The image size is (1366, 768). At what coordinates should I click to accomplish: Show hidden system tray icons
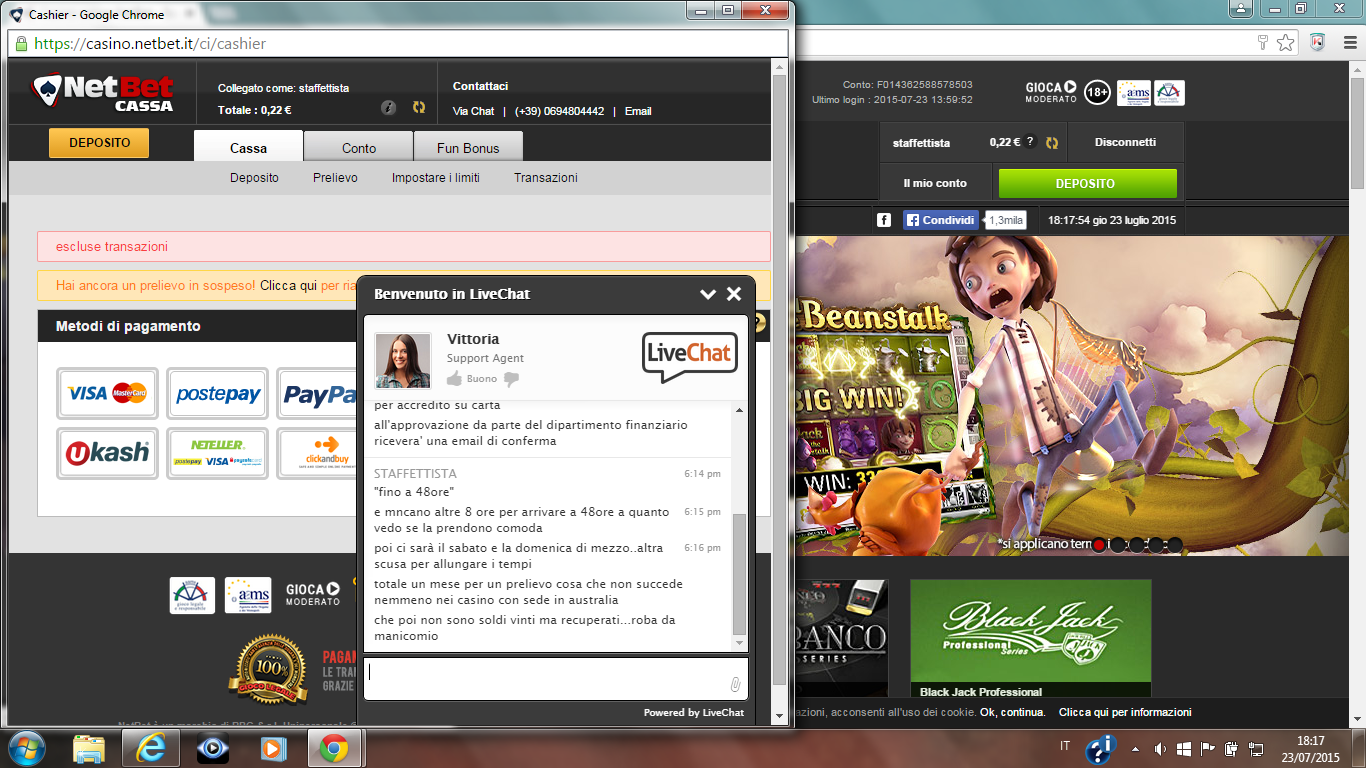pos(1135,748)
